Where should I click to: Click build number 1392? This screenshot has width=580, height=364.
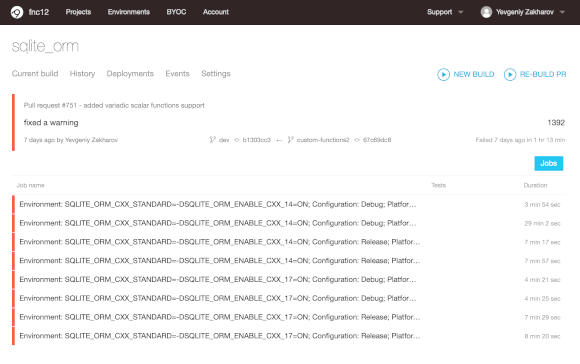556,122
